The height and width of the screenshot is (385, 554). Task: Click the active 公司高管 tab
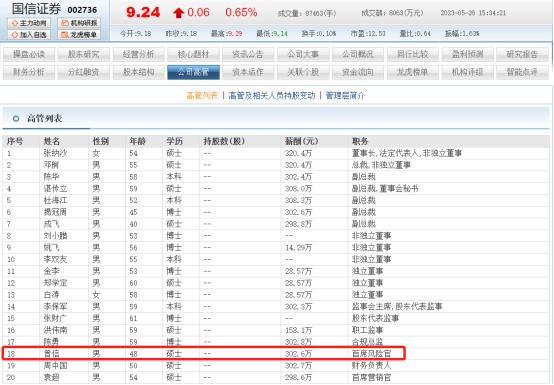point(193,72)
